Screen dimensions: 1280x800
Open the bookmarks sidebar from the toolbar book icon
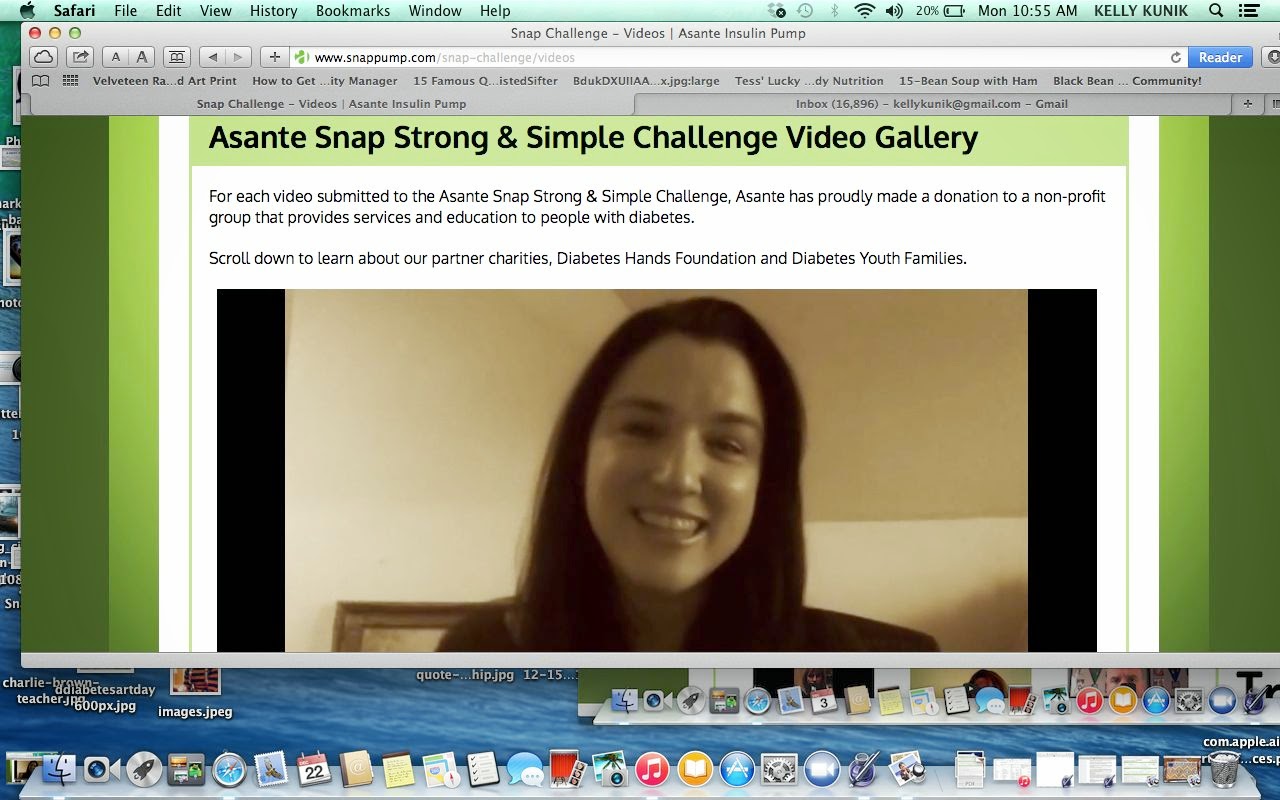click(177, 57)
